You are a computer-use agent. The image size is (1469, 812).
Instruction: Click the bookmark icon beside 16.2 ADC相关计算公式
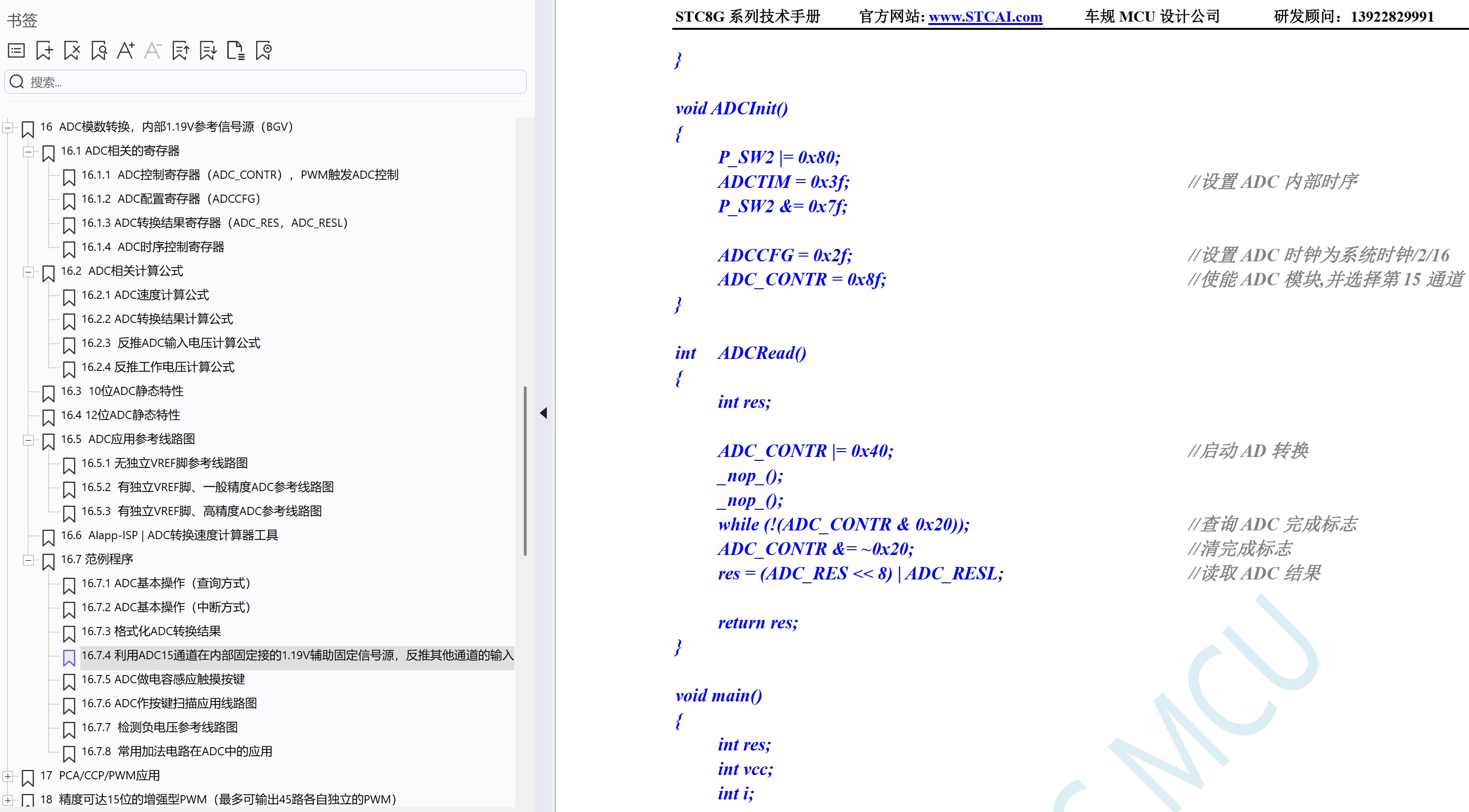[49, 274]
